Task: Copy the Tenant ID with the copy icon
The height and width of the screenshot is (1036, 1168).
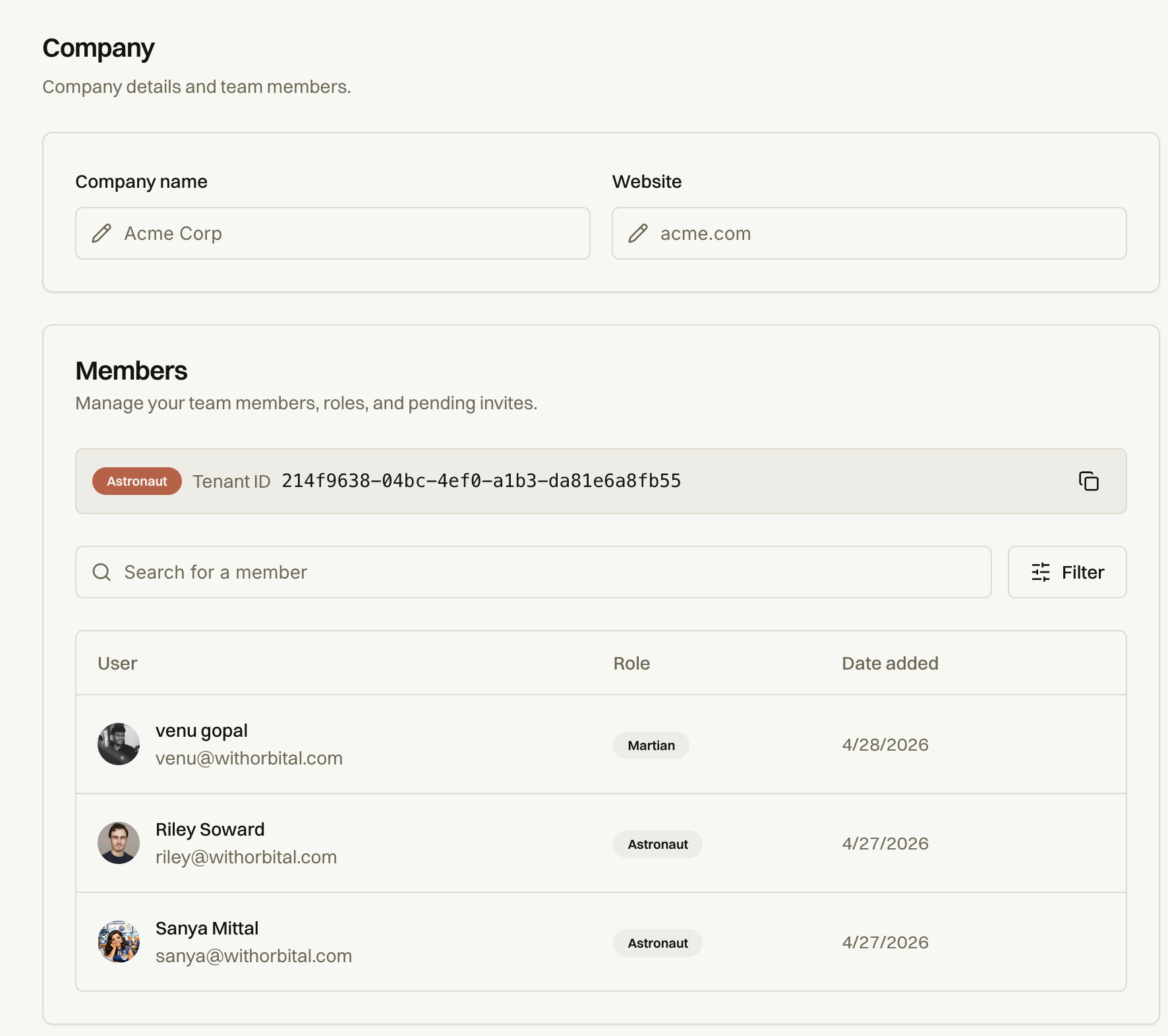Action: click(1089, 481)
